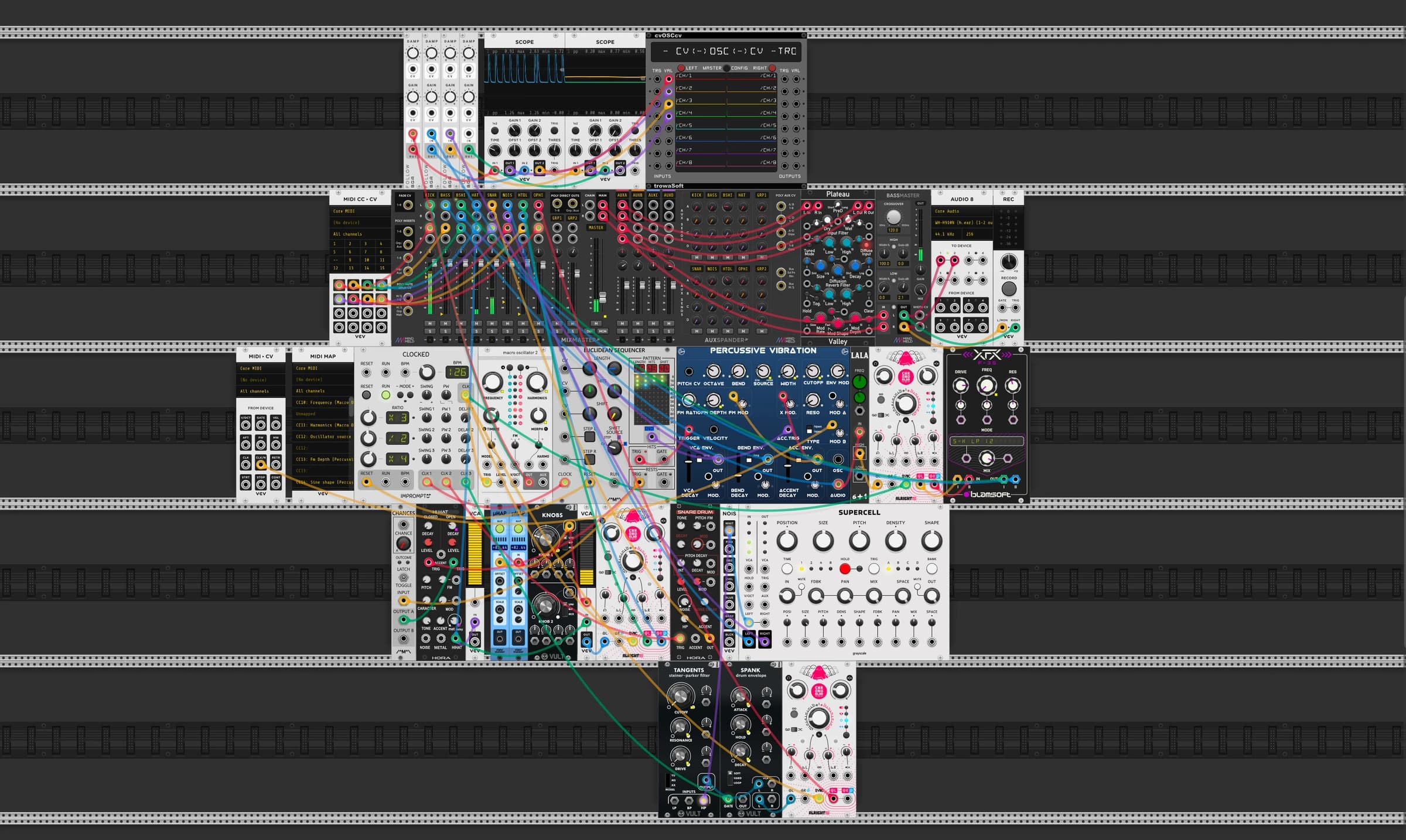Open MIDI-CV Core MIDI driver dropdown
The image size is (1406, 840).
(261, 368)
